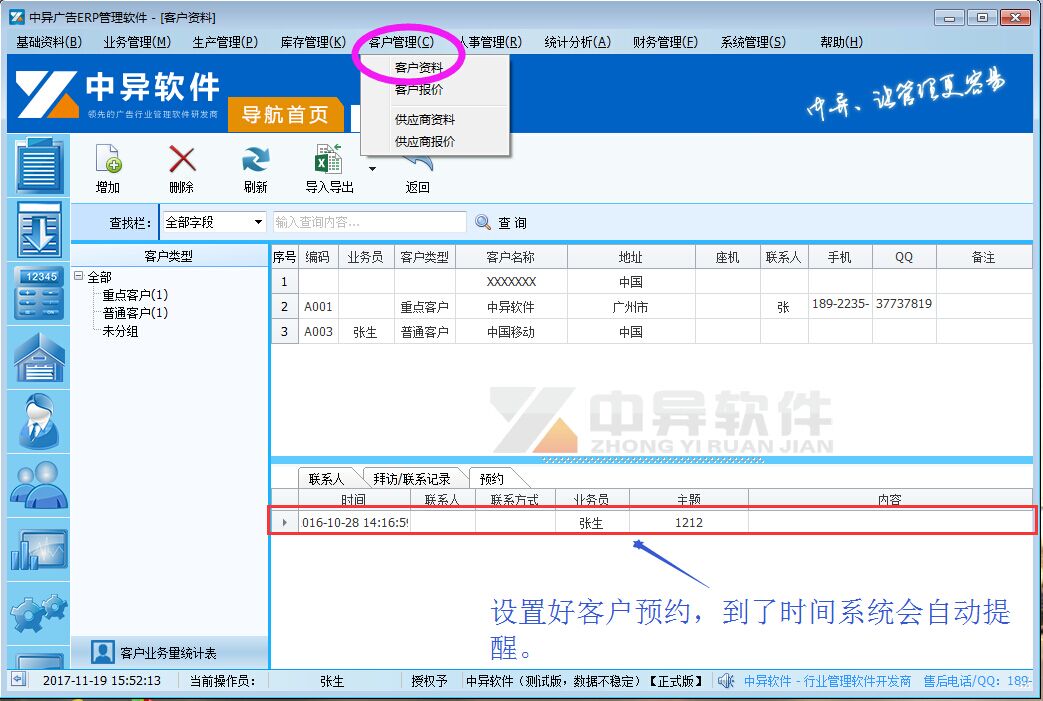The height and width of the screenshot is (701, 1043).
Task: Select 普通客户(1) in customer type tree
Action: click(135, 313)
